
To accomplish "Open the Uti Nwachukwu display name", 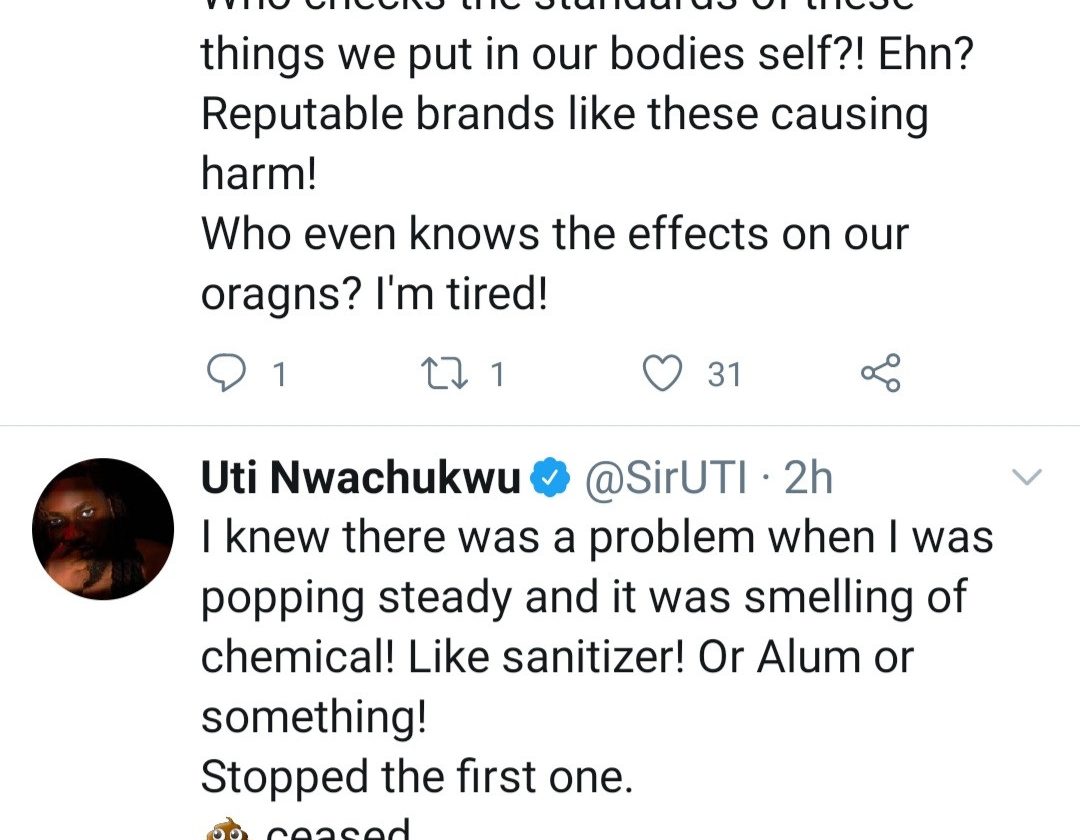I will pos(361,480).
